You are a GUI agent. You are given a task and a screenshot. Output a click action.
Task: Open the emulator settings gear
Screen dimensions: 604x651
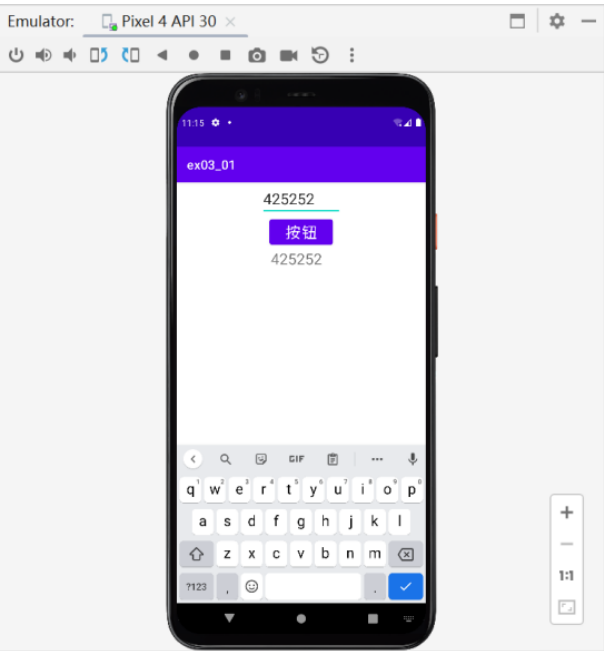pyautogui.click(x=557, y=21)
